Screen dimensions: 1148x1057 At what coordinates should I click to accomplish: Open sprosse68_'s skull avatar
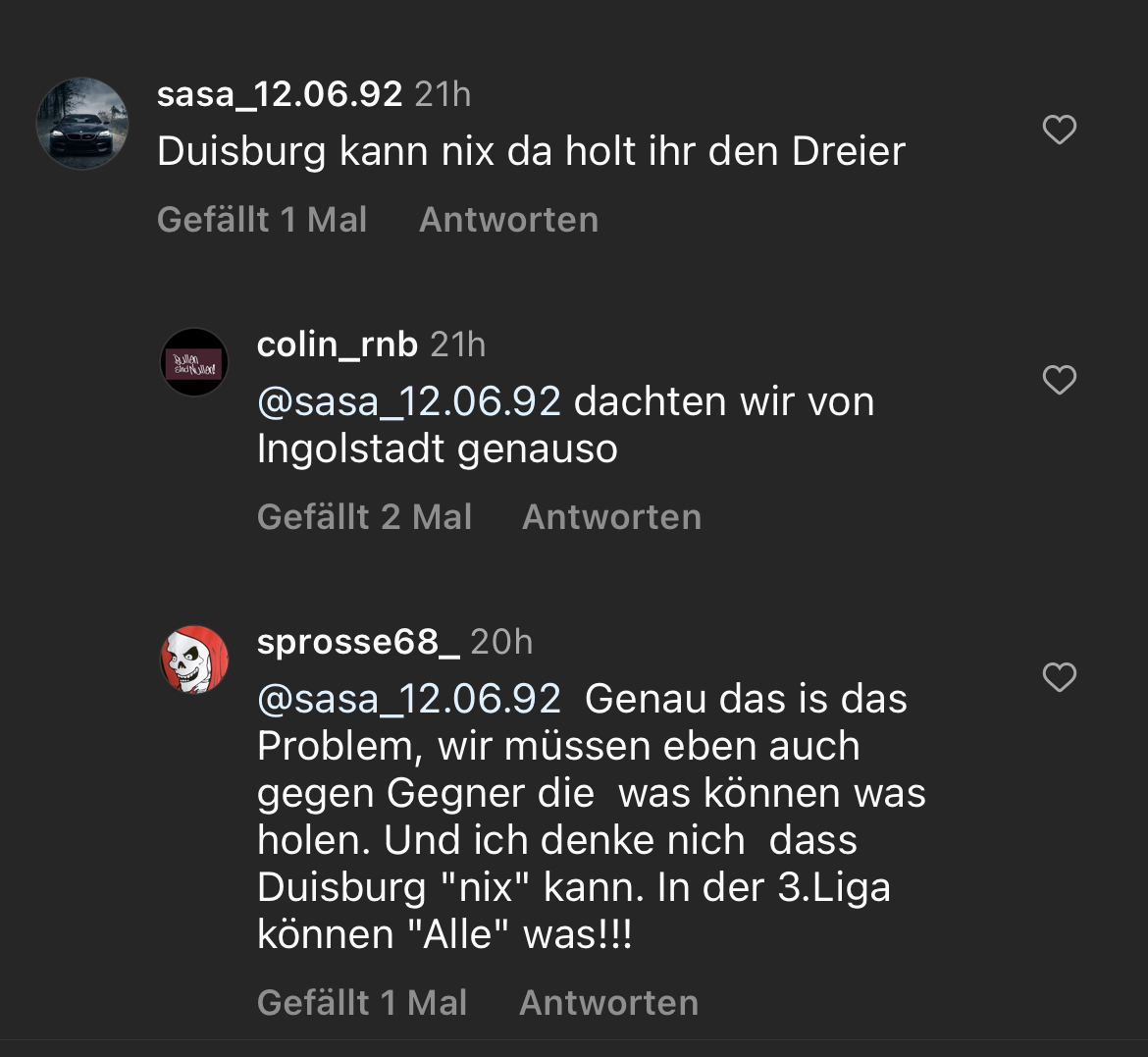click(x=194, y=660)
